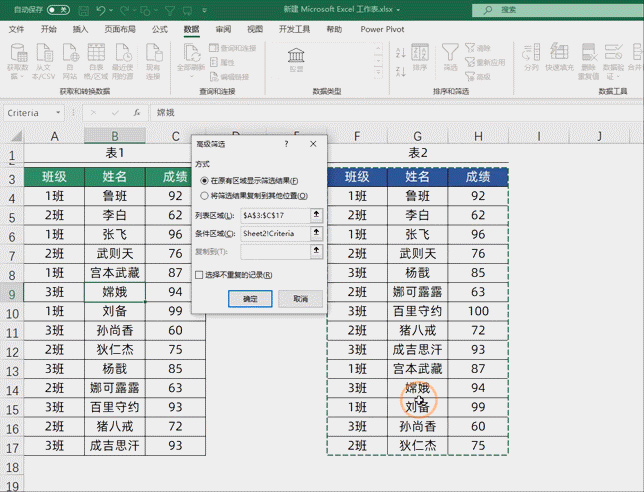This screenshot has height=492, width=644.
Task: Click the Sort A to Z ascending icon
Action: 400,53
